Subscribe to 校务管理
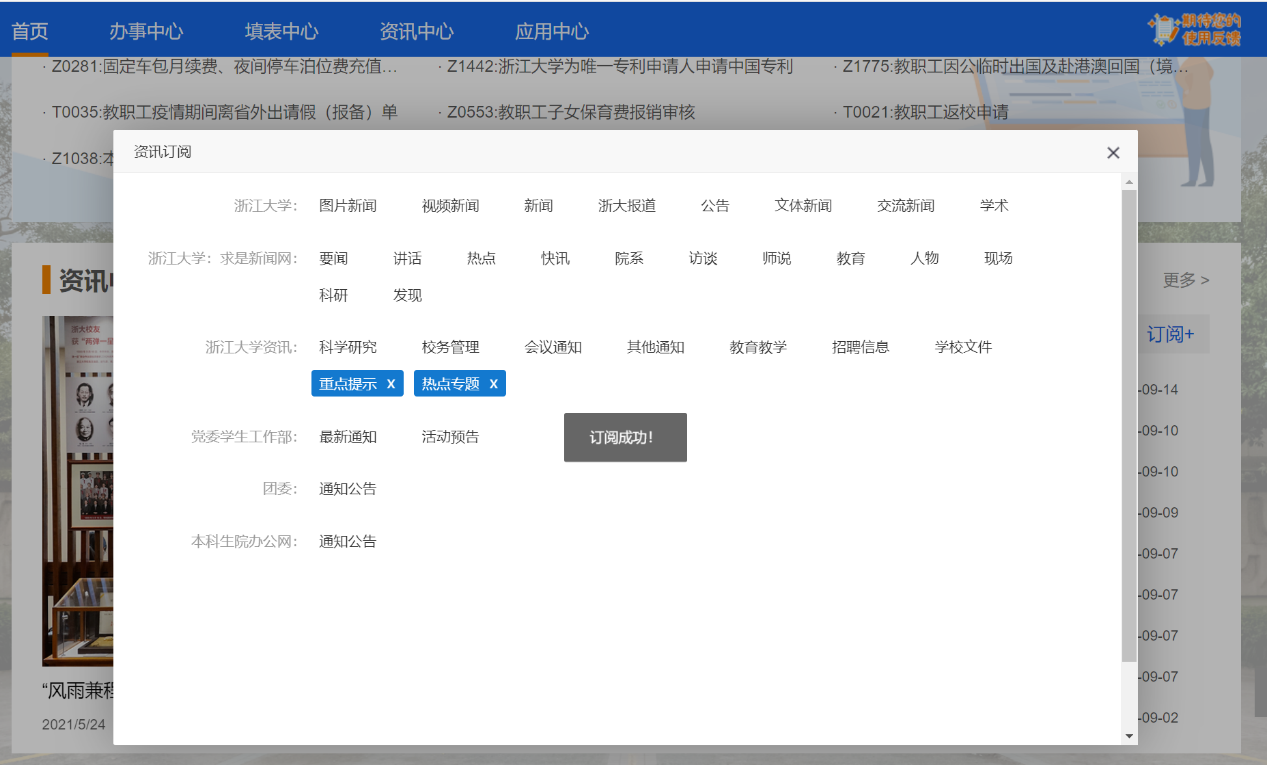The image size is (1267, 765). [450, 347]
